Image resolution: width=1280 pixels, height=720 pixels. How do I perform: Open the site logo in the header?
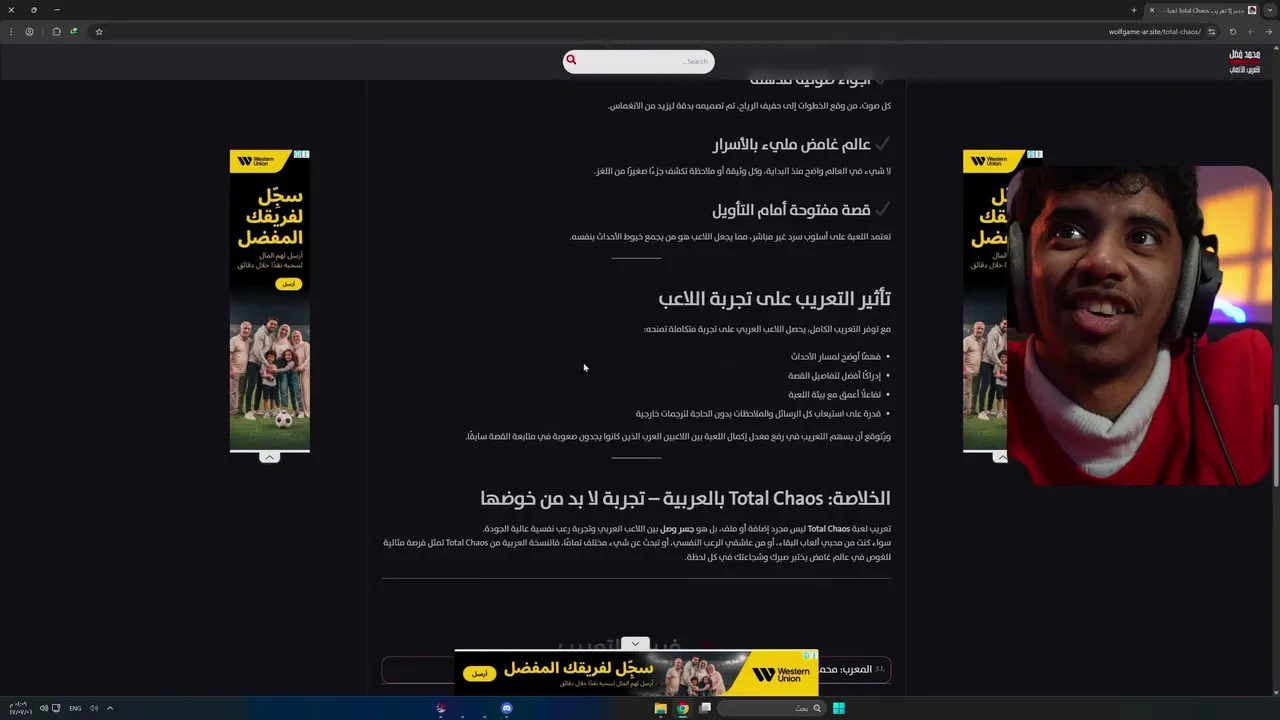coord(1244,62)
